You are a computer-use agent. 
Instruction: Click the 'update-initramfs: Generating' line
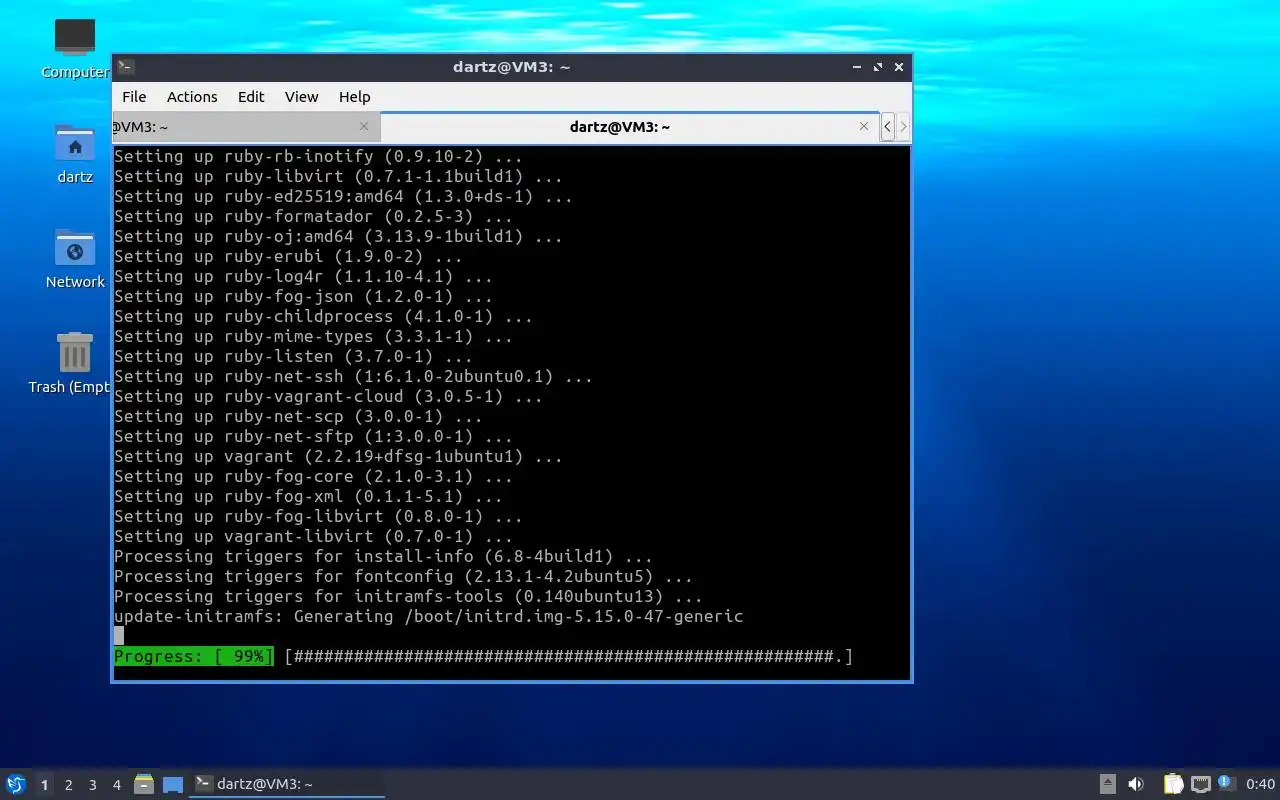[x=428, y=616]
